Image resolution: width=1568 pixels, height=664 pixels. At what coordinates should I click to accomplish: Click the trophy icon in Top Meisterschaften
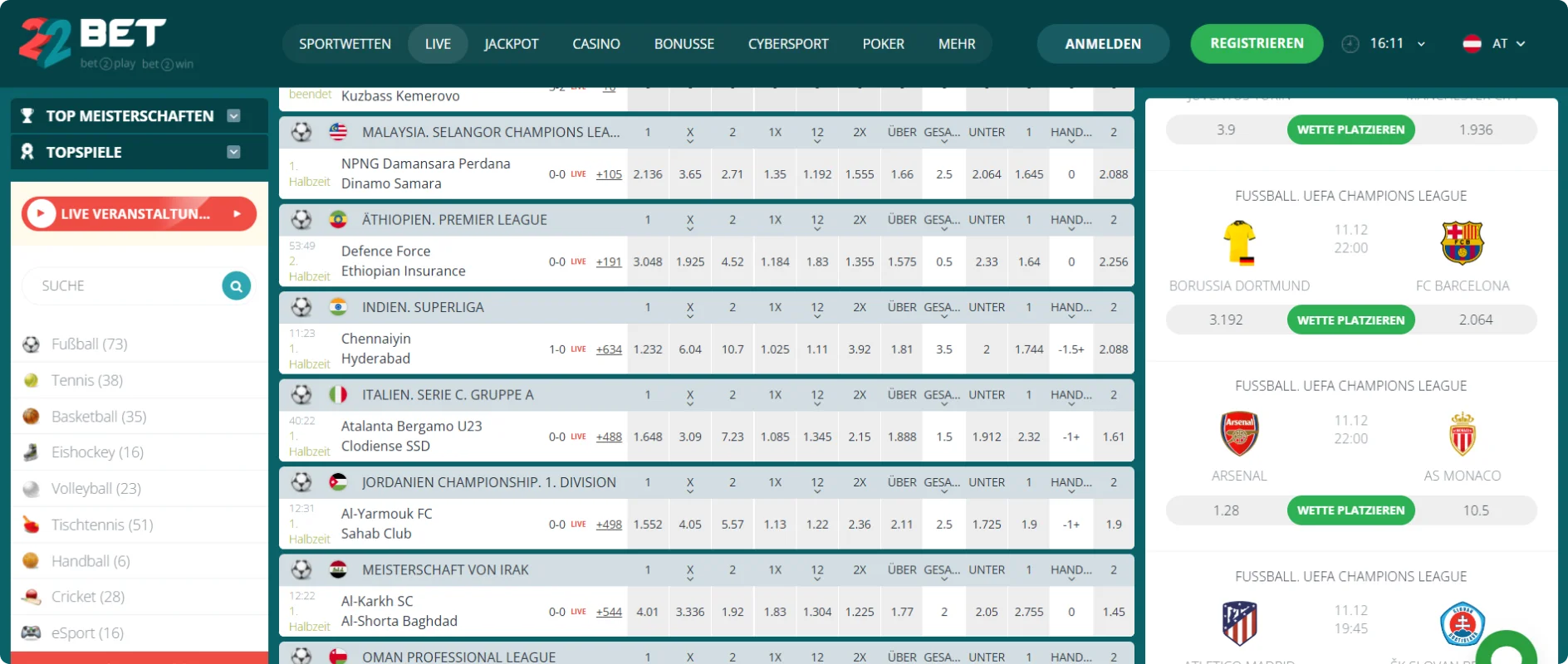pos(27,116)
